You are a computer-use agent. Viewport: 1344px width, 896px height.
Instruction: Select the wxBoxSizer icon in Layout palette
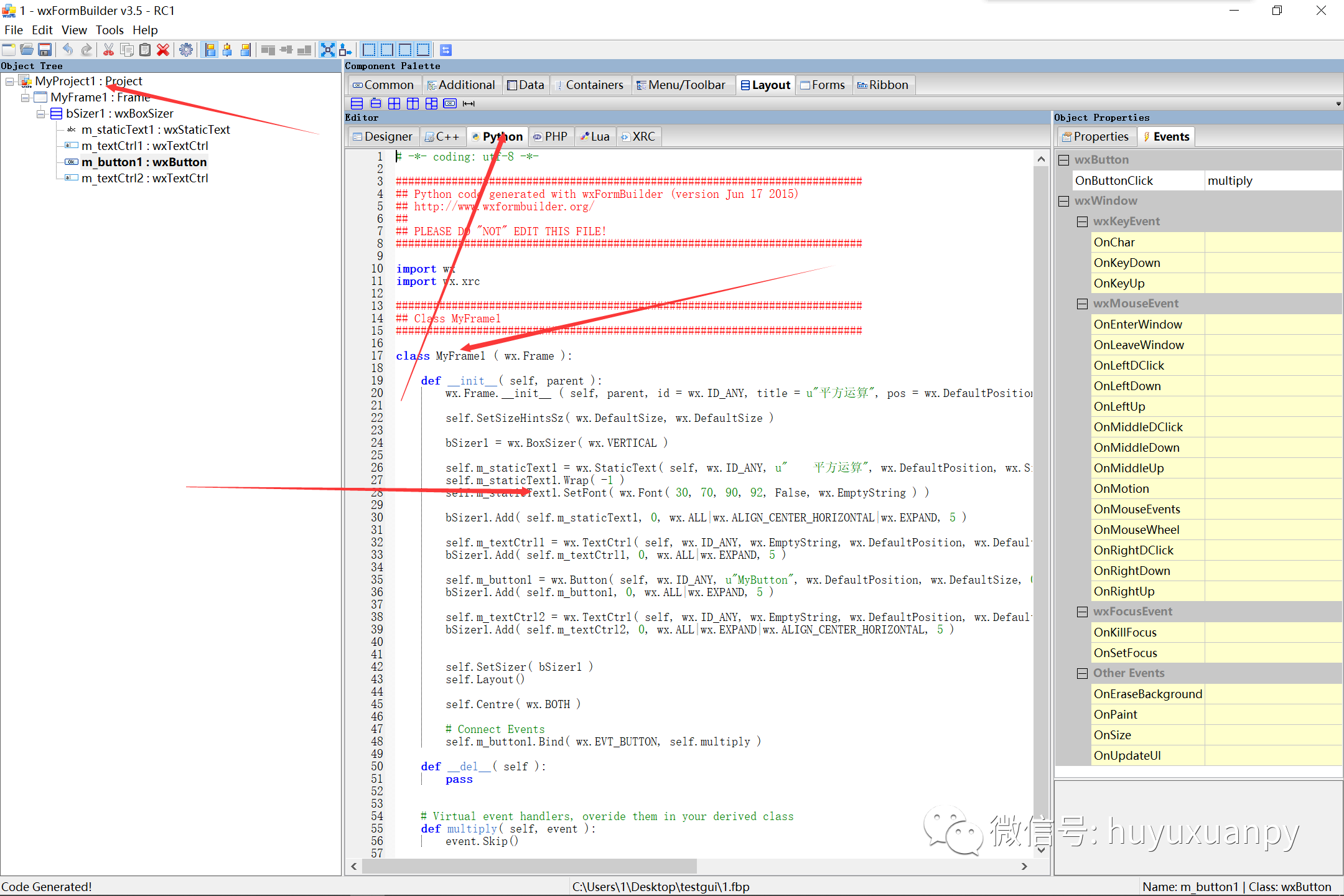(x=357, y=103)
